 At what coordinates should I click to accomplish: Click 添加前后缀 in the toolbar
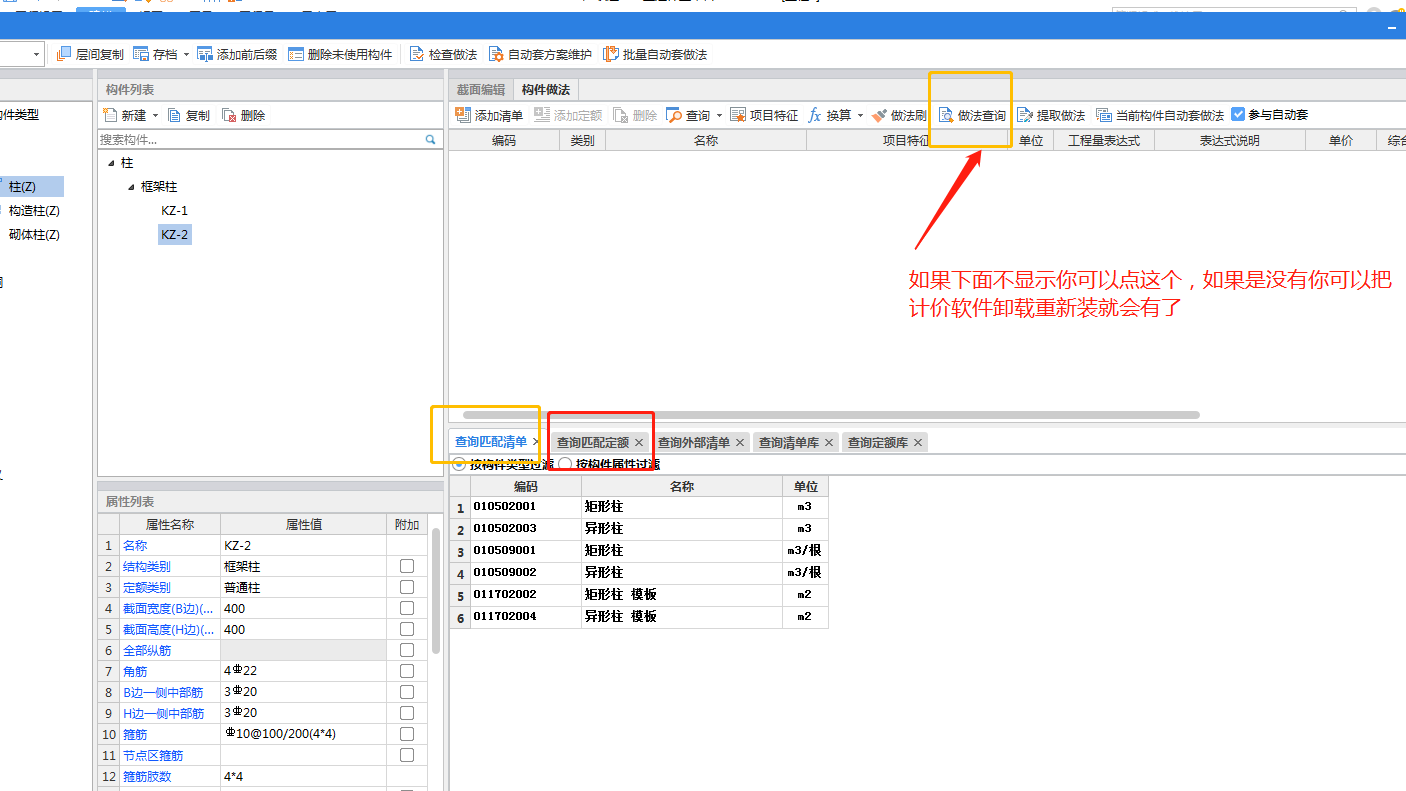click(x=237, y=54)
